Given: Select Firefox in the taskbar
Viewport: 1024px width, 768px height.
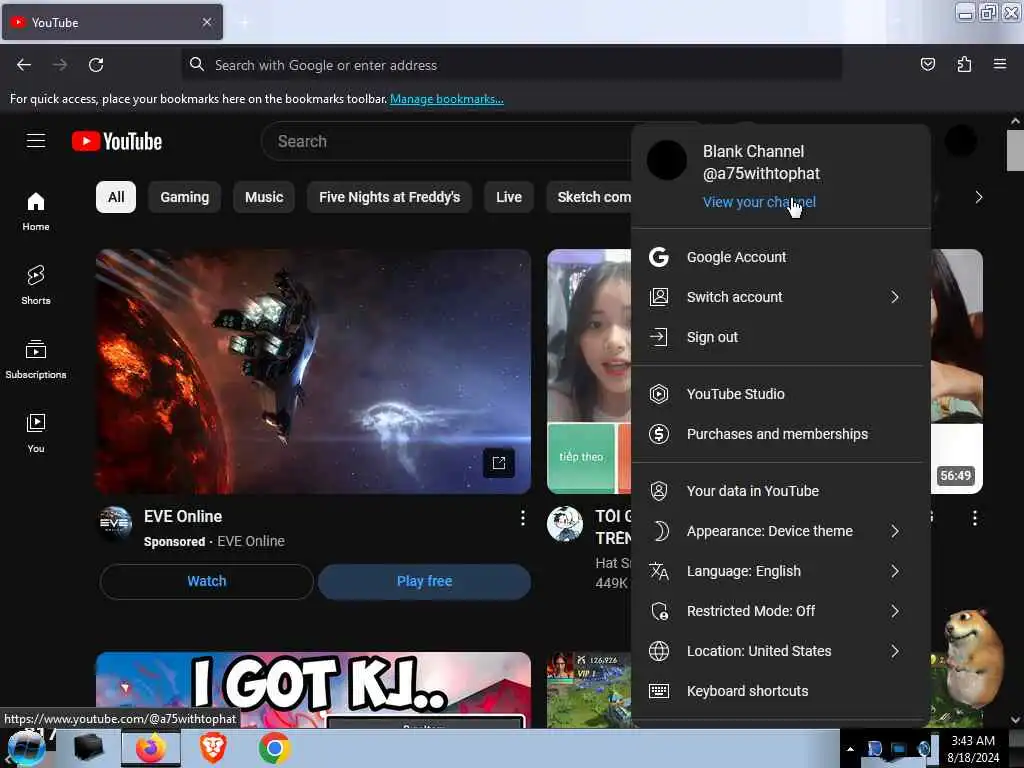Looking at the screenshot, I should coord(151,748).
